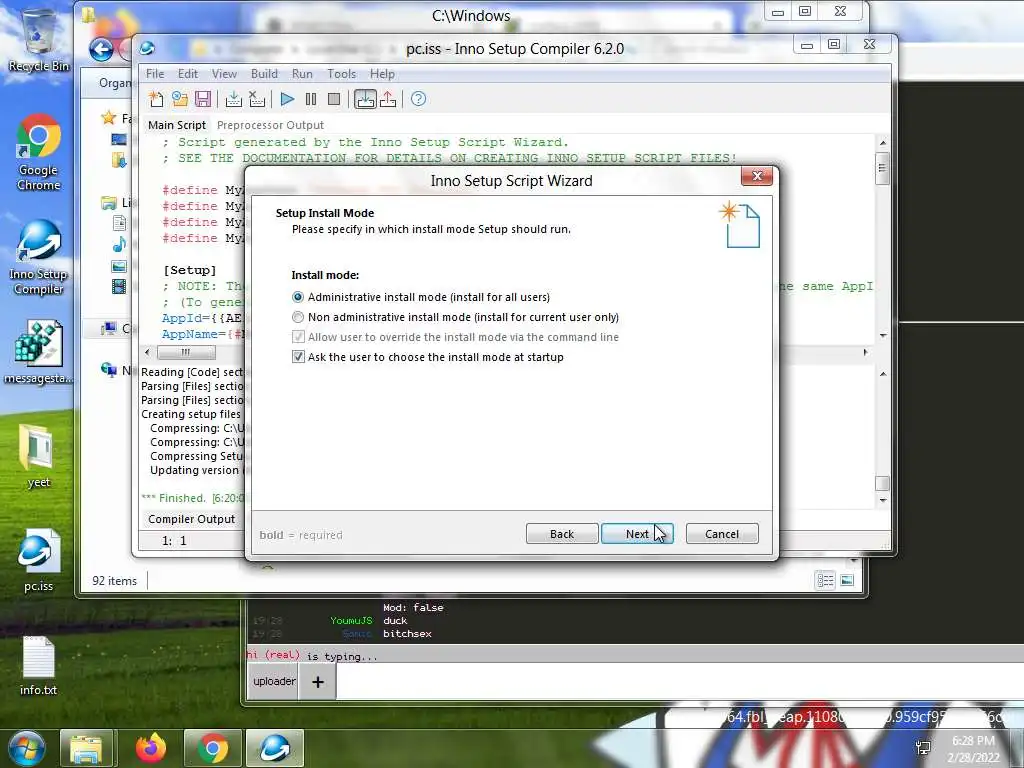The height and width of the screenshot is (768, 1024).
Task: Click the Explorer details view icon
Action: (825, 580)
